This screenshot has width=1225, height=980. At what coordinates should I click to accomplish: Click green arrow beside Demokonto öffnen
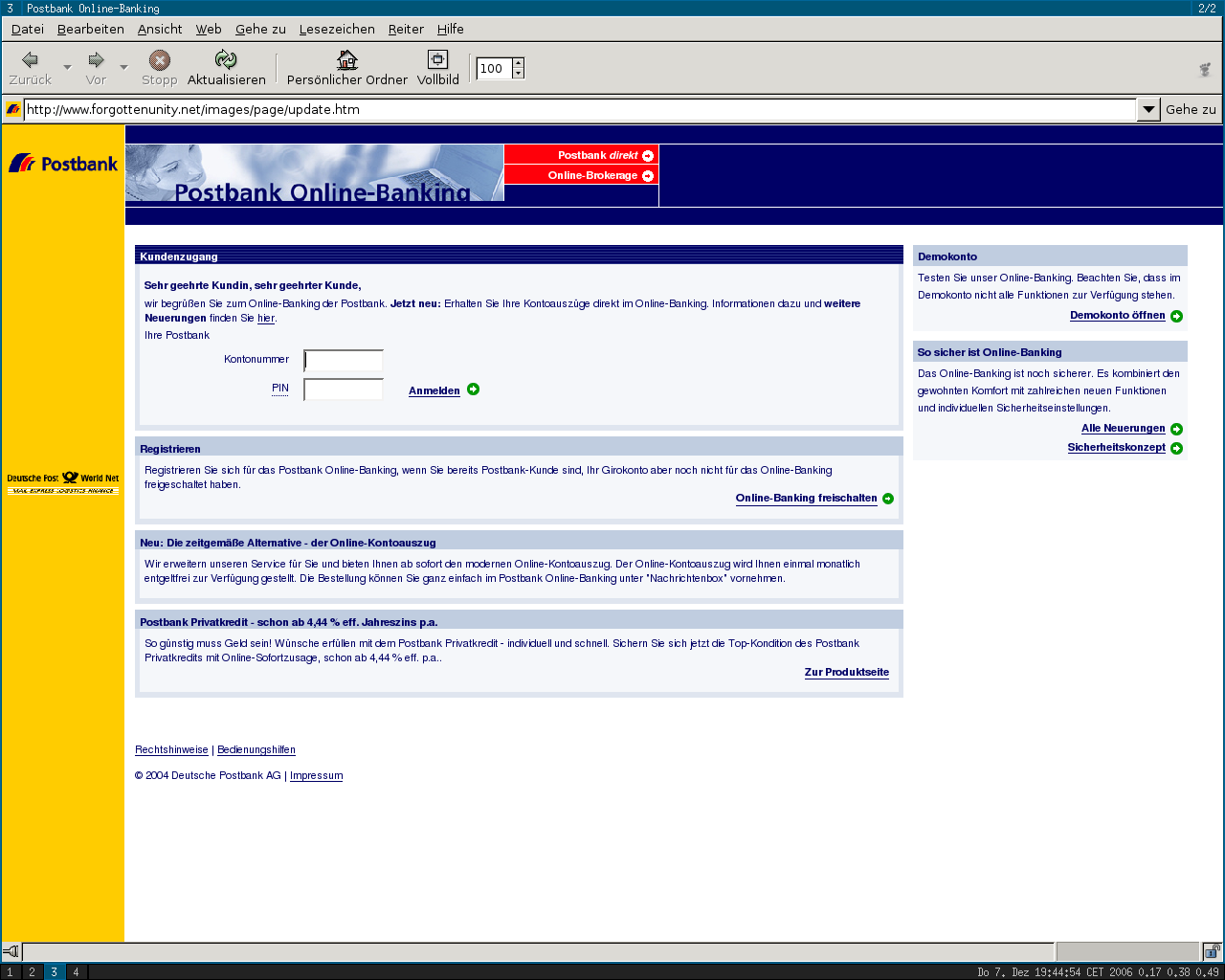pyautogui.click(x=1176, y=316)
